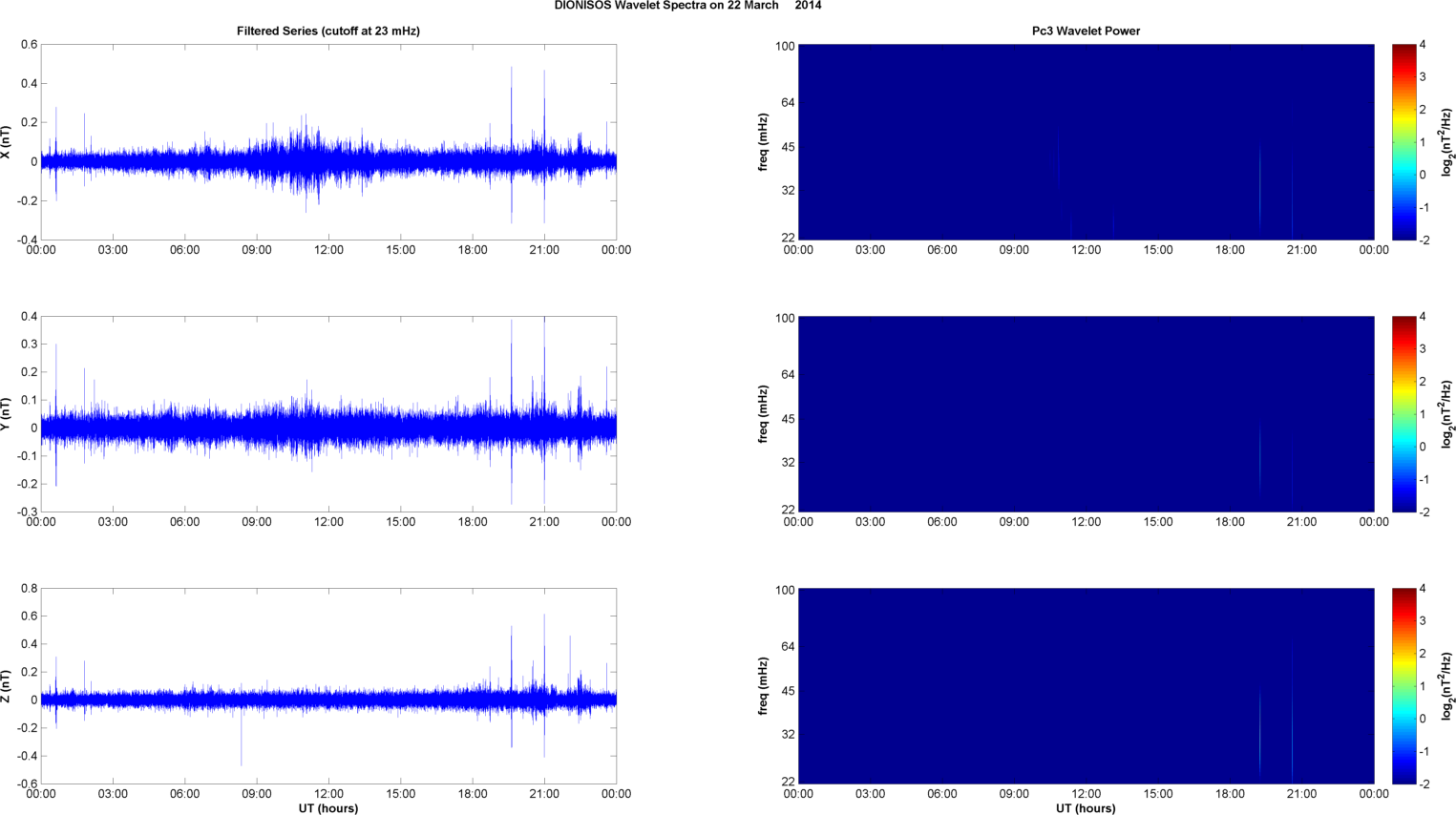Click the 0.8 tick on Z axis
This screenshot has width=1456, height=815.
pyautogui.click(x=29, y=589)
